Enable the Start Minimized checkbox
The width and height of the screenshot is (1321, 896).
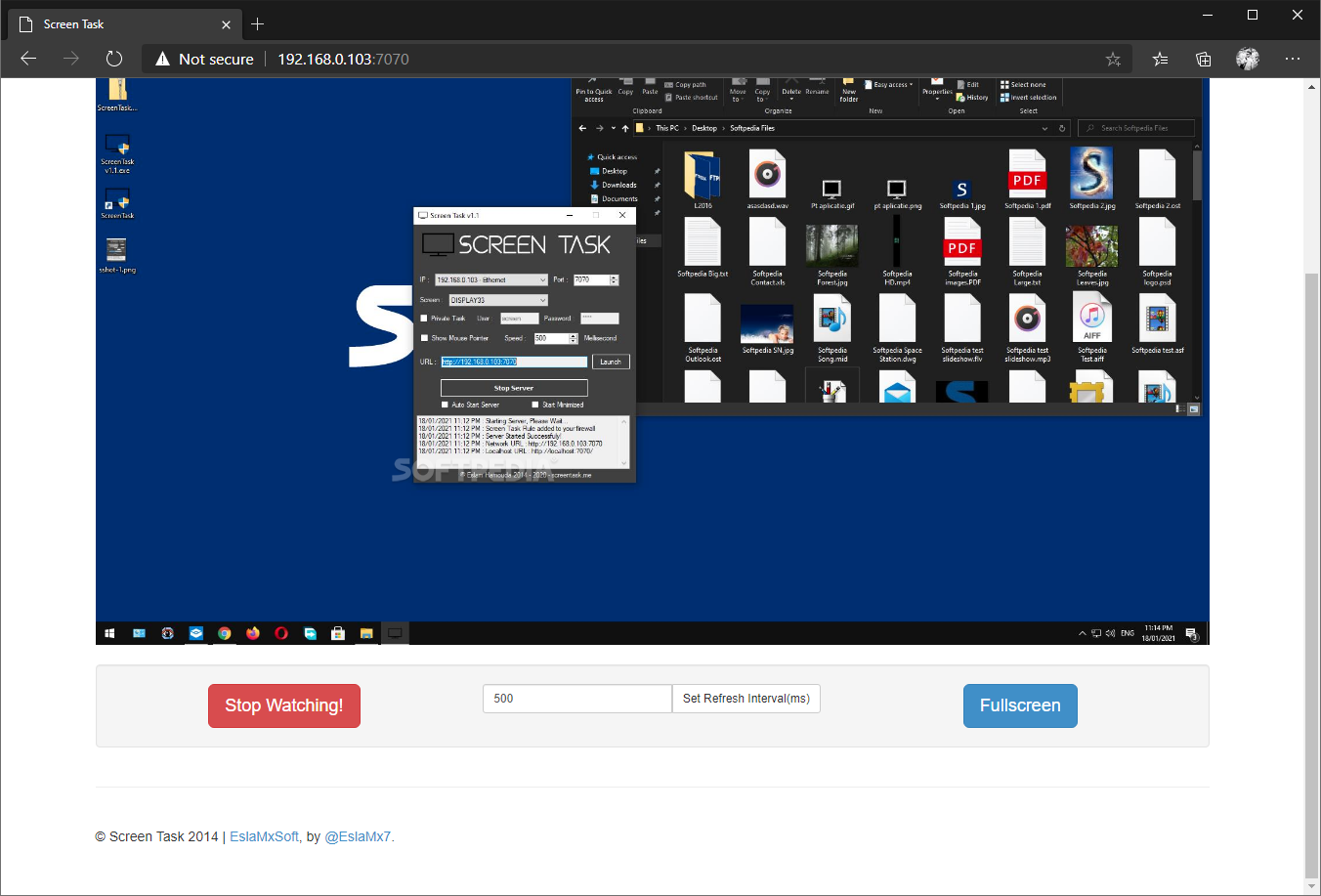pos(535,405)
